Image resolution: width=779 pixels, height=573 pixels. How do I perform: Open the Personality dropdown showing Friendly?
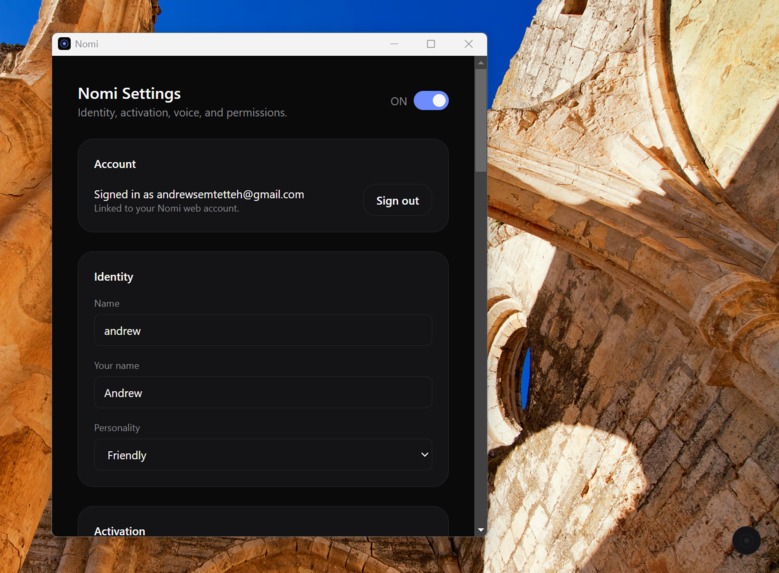(263, 455)
